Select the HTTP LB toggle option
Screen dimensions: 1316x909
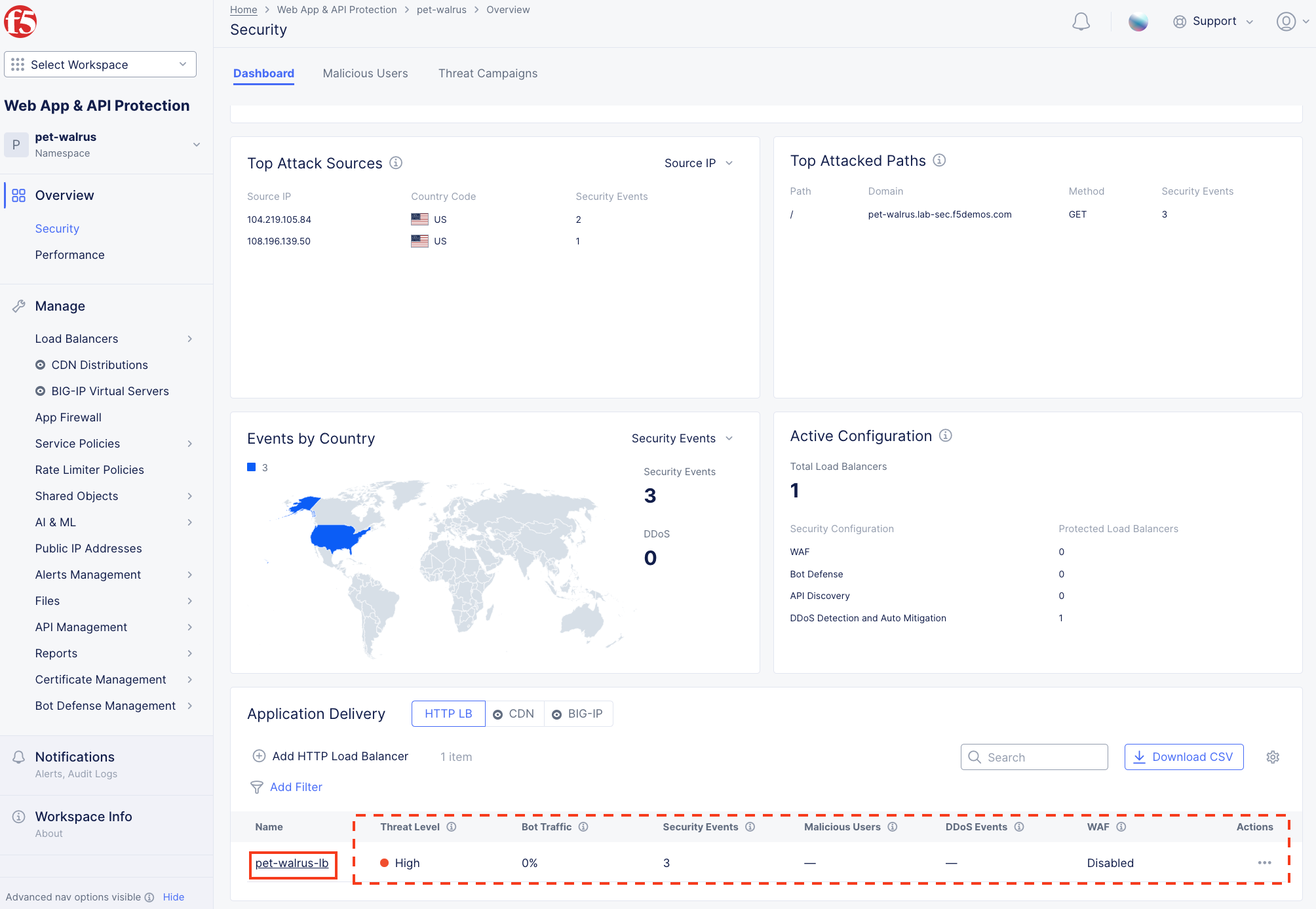pos(448,714)
